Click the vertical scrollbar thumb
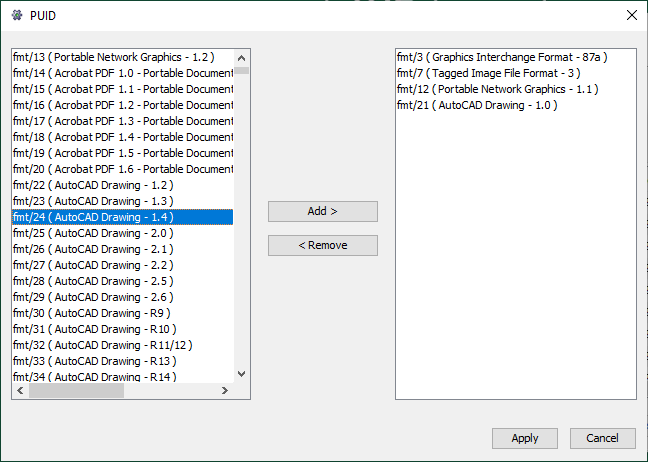The height and width of the screenshot is (462, 648). click(x=242, y=70)
